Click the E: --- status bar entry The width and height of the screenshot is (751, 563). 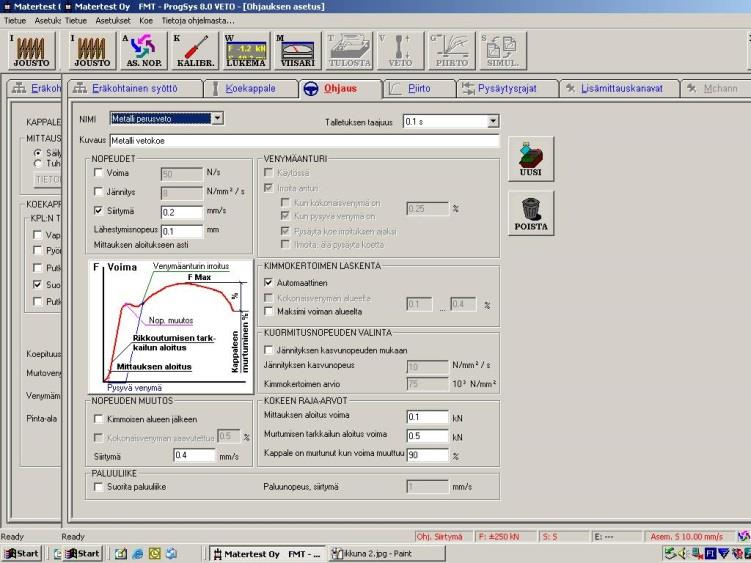point(617,537)
